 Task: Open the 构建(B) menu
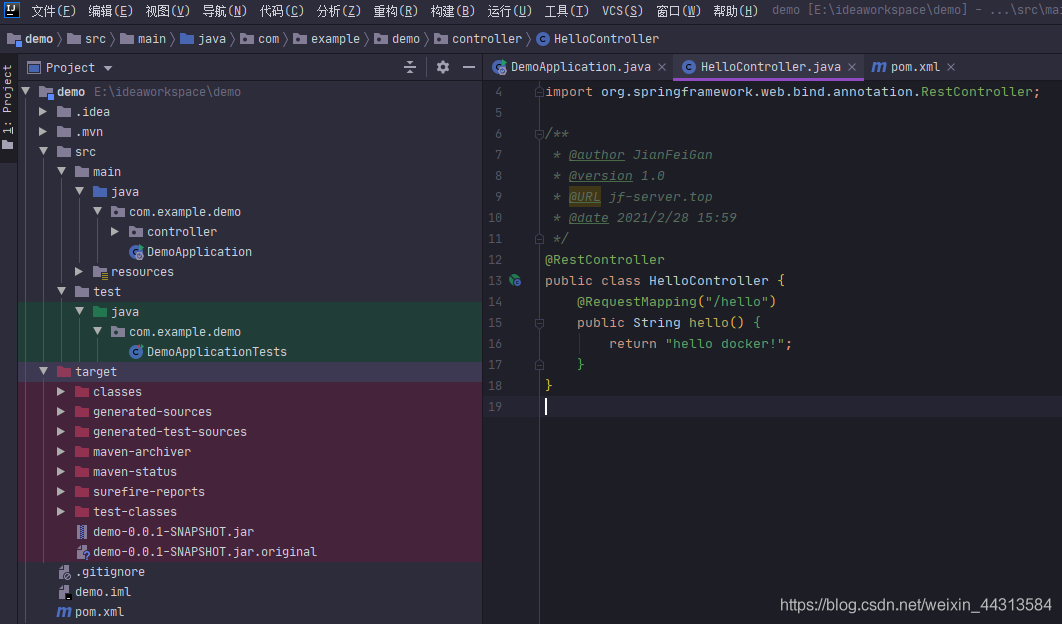[x=452, y=11]
